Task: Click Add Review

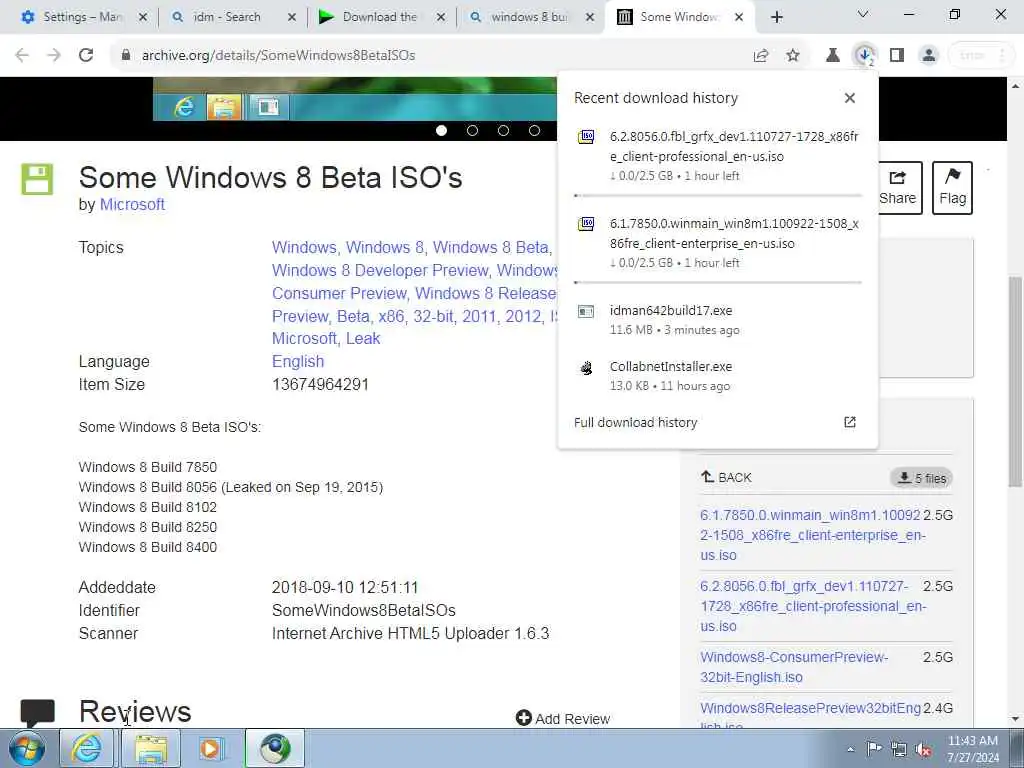Action: [563, 718]
